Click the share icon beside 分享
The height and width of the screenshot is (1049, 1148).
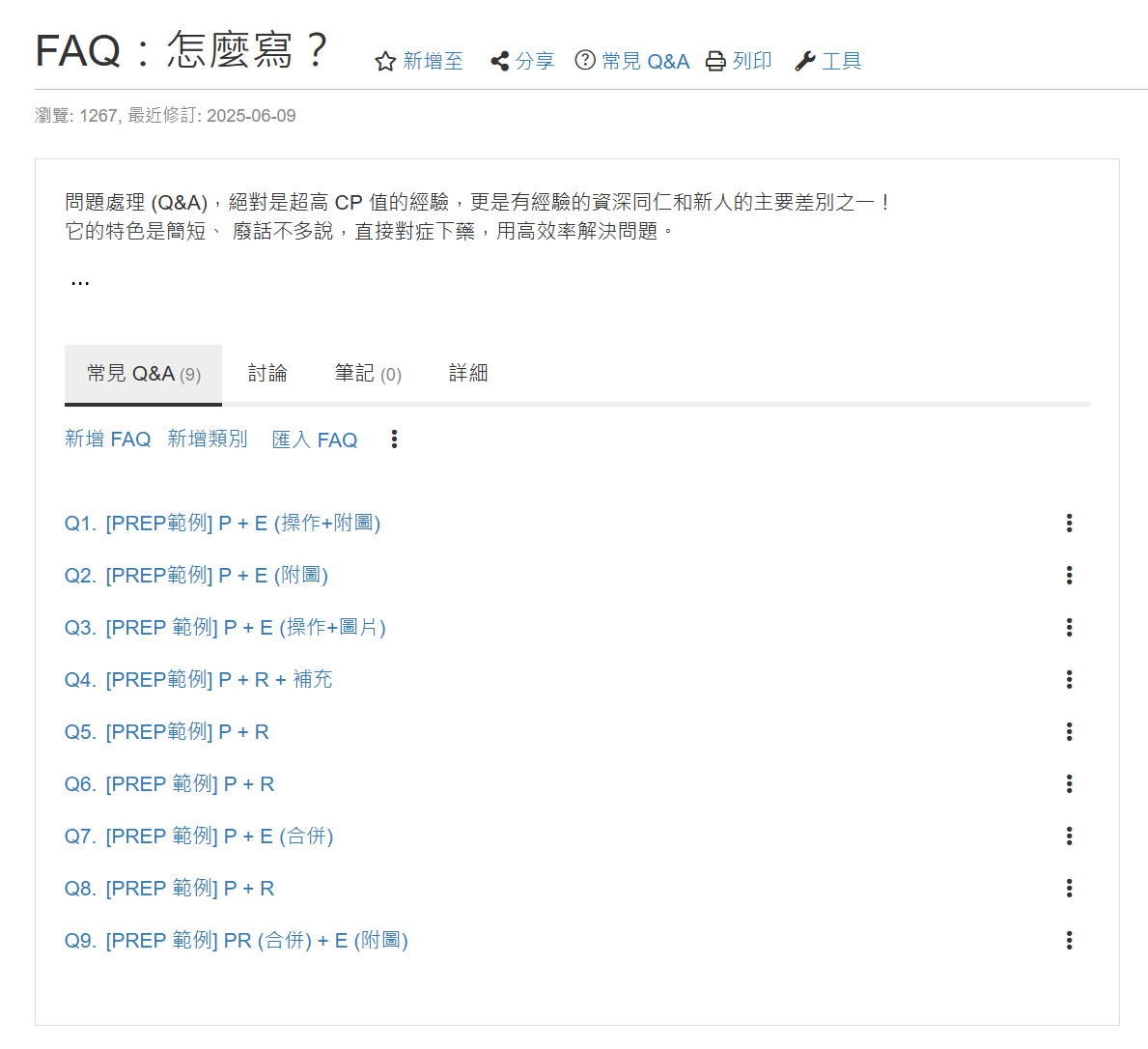tap(500, 61)
